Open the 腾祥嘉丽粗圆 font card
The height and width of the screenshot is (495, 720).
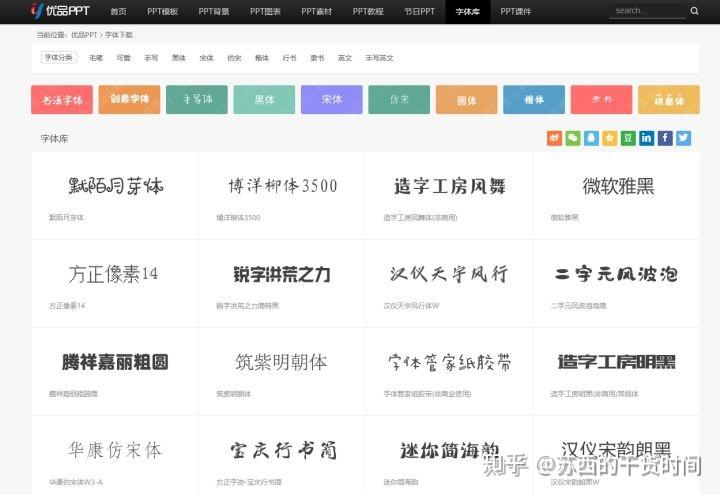click(115, 372)
